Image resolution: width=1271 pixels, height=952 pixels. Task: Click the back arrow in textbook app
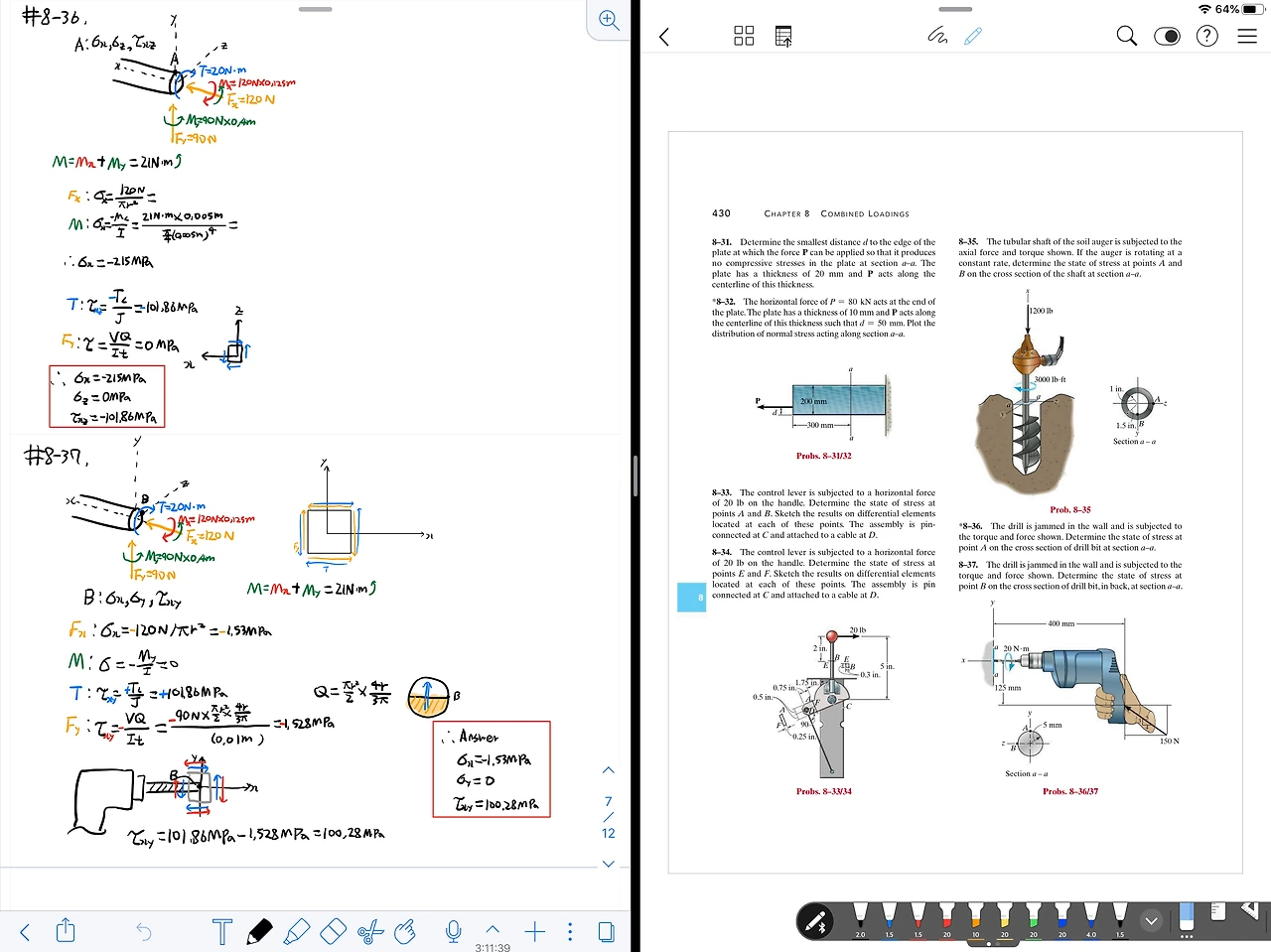pos(664,37)
